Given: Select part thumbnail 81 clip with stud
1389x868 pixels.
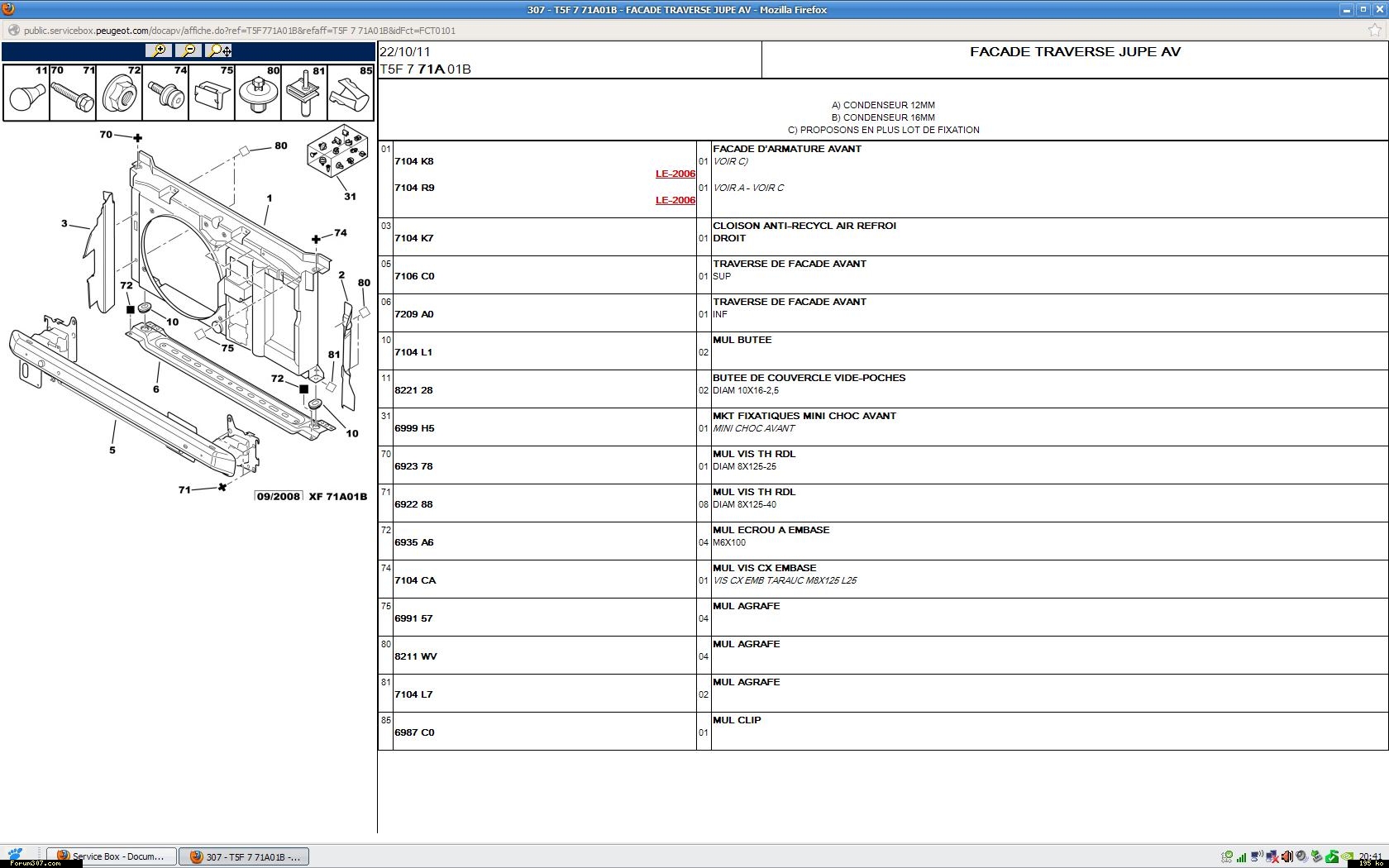Looking at the screenshot, I should [x=304, y=93].
